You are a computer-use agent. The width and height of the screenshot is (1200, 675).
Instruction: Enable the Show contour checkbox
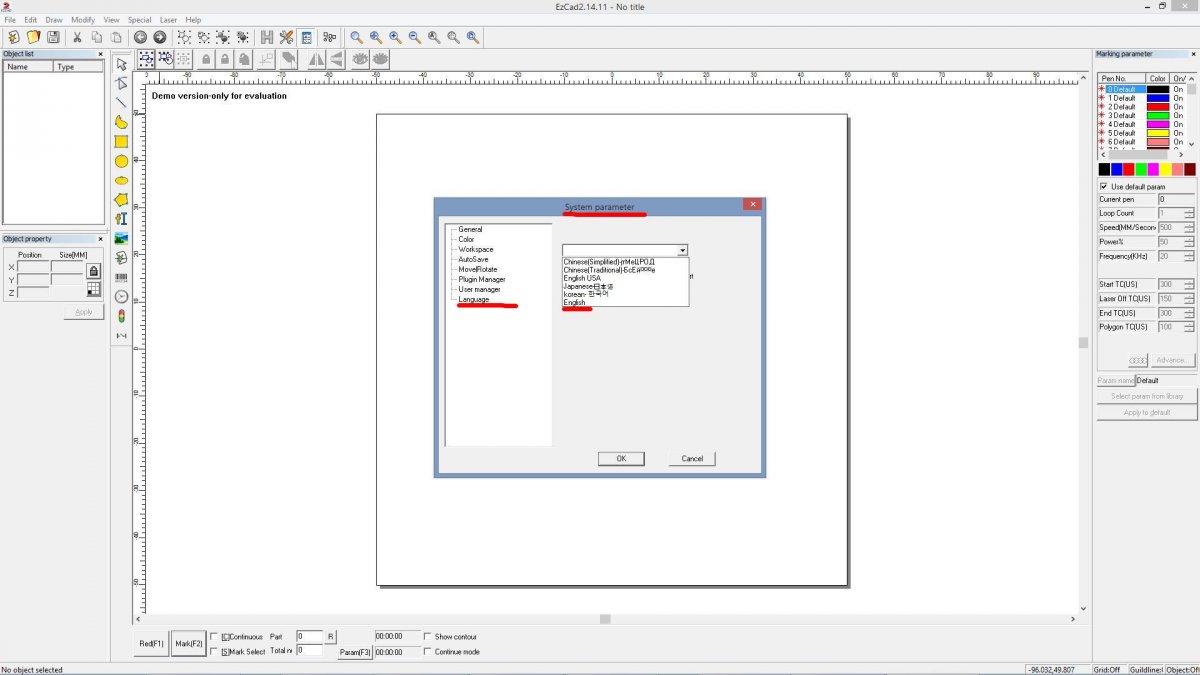click(x=428, y=637)
